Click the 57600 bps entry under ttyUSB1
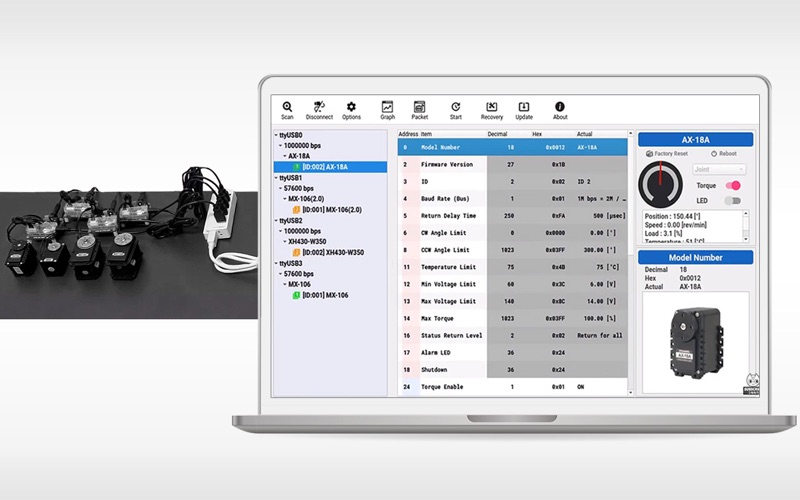Screen dimensions: 800x500 [x=298, y=188]
